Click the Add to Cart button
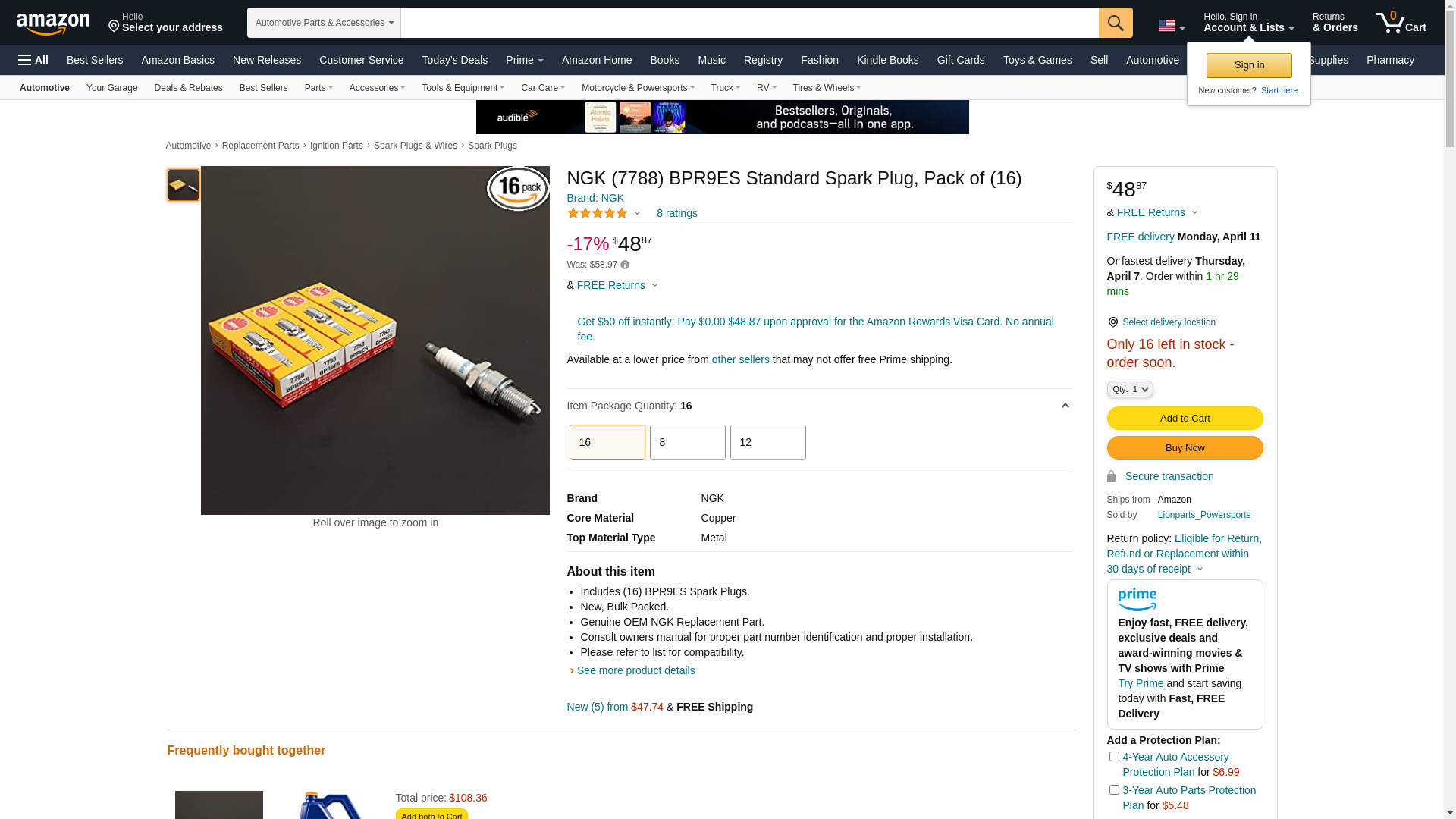The height and width of the screenshot is (819, 1456). pos(1185,418)
